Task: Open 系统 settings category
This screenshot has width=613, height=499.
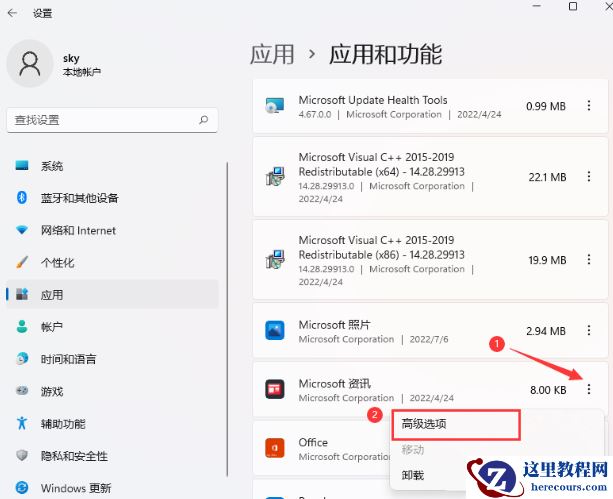Action: pos(112,166)
